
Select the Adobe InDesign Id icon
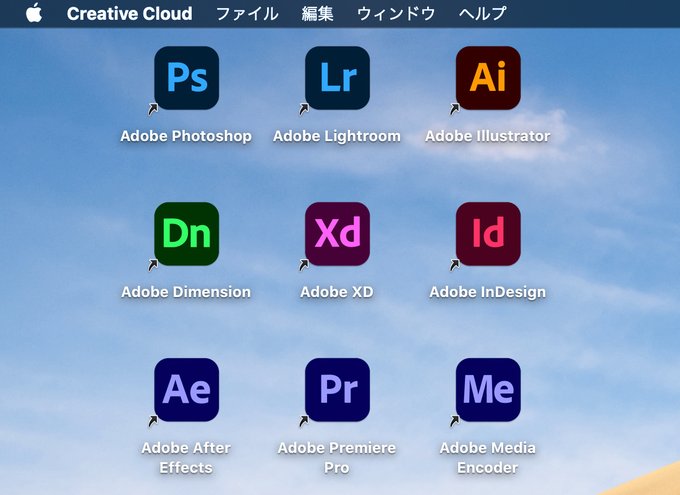pyautogui.click(x=488, y=234)
